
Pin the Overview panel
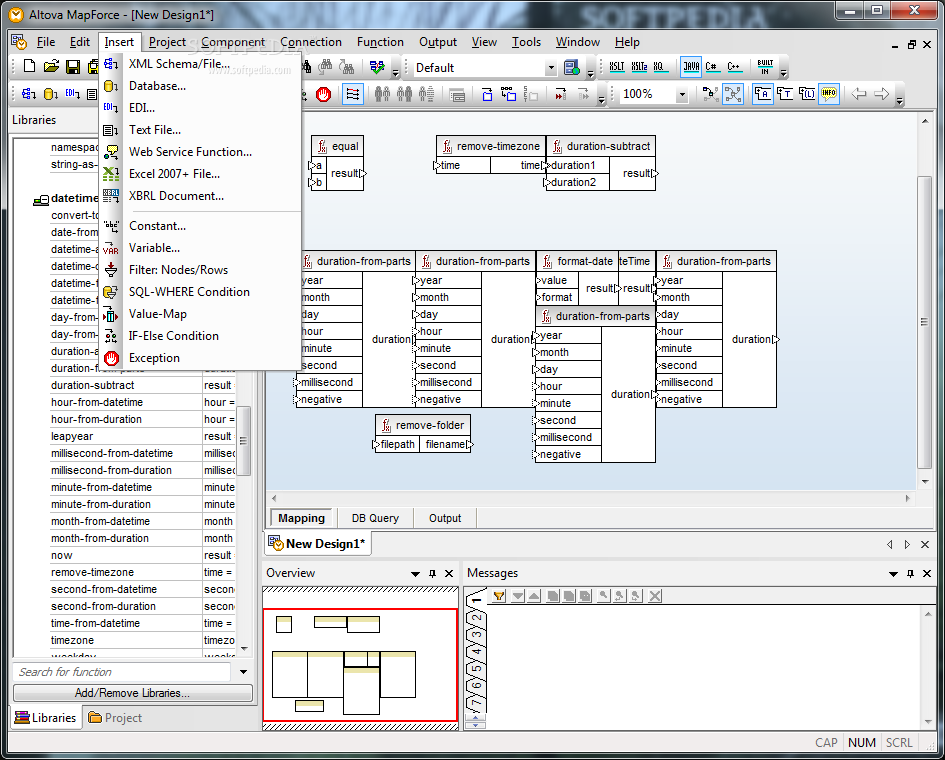[432, 573]
